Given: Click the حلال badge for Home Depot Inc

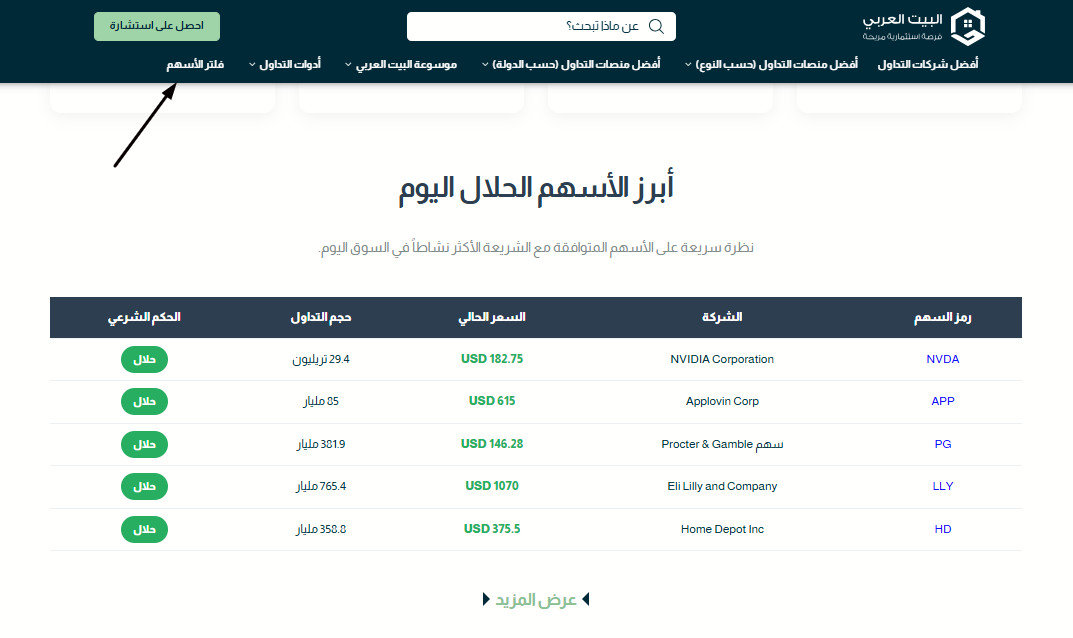Looking at the screenshot, I should click(144, 528).
